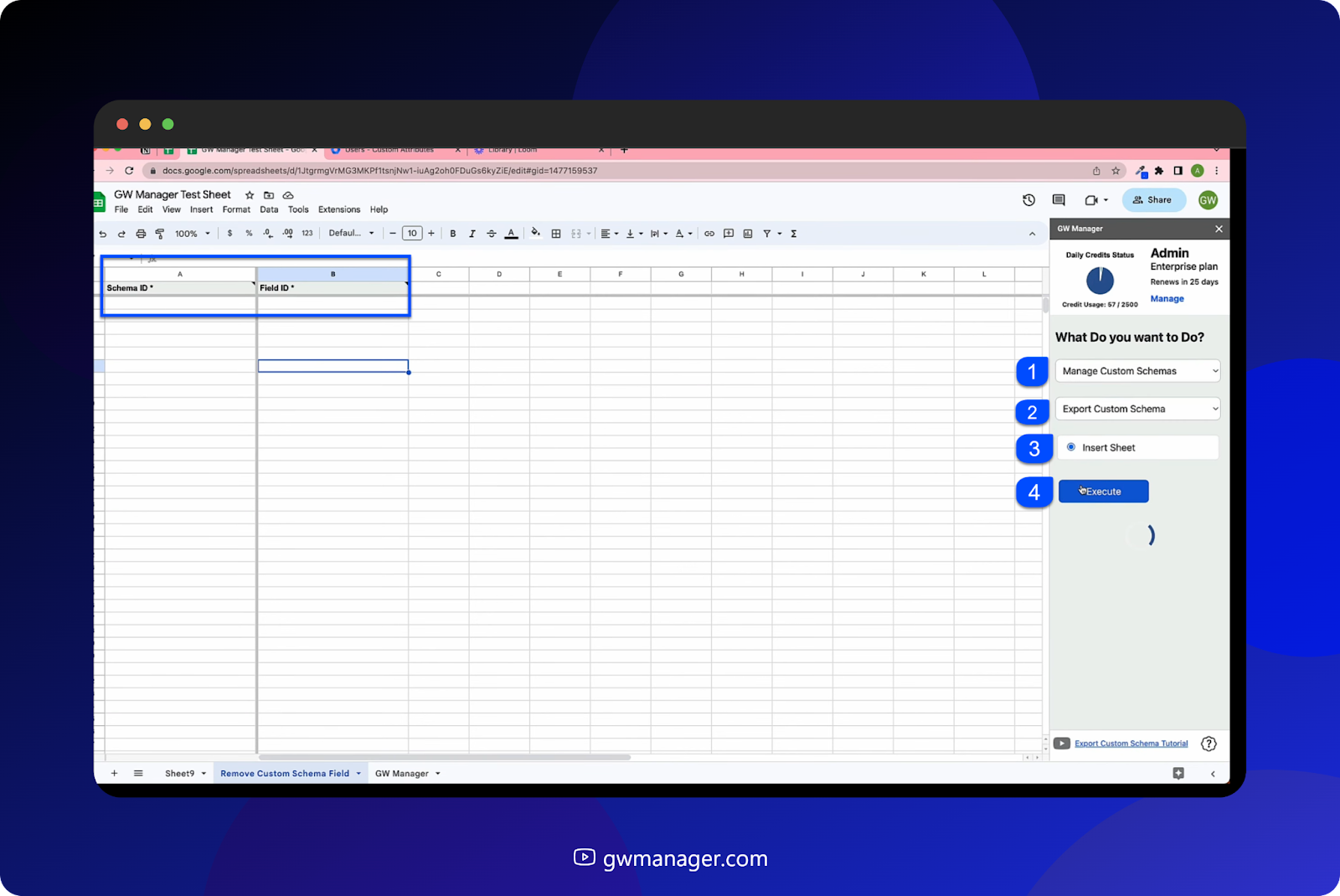
Task: Move the document to a folder
Action: 269,195
